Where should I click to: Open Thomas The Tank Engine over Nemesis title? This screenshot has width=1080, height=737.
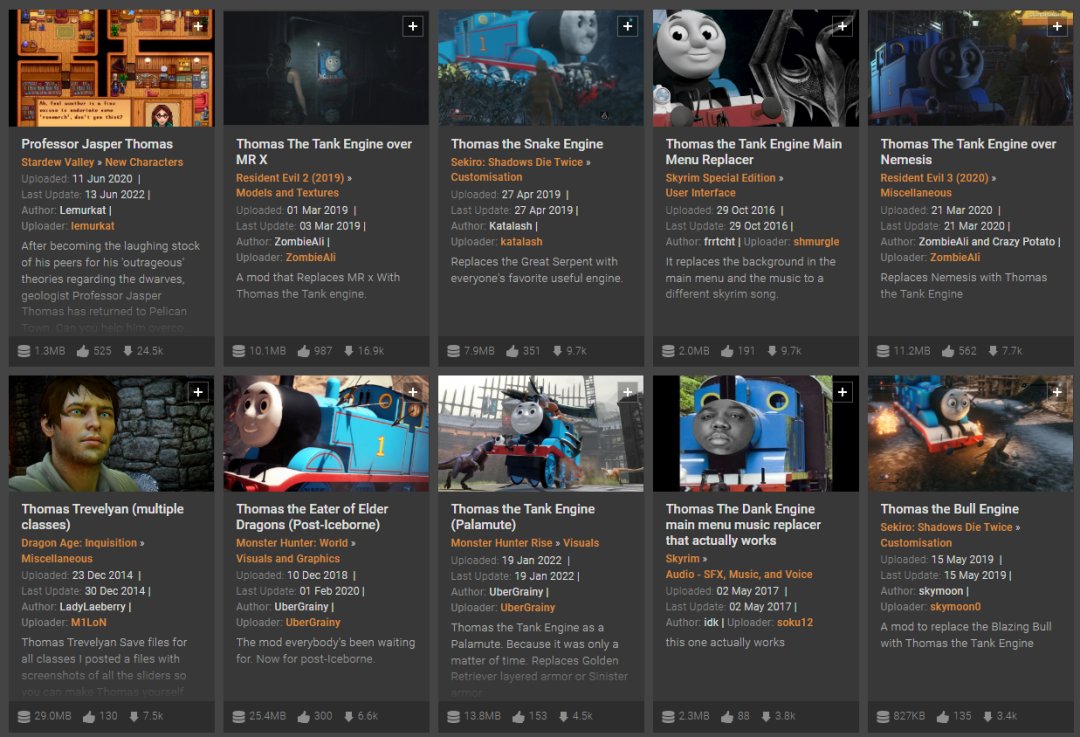(968, 152)
